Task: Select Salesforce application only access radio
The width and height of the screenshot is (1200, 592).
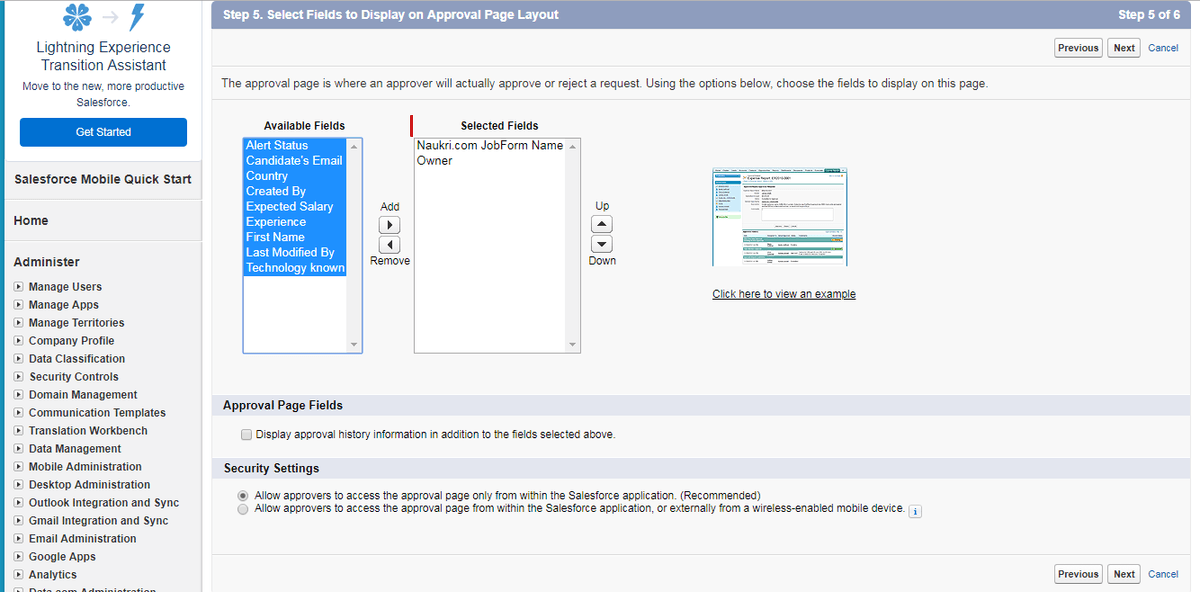Action: click(x=243, y=496)
